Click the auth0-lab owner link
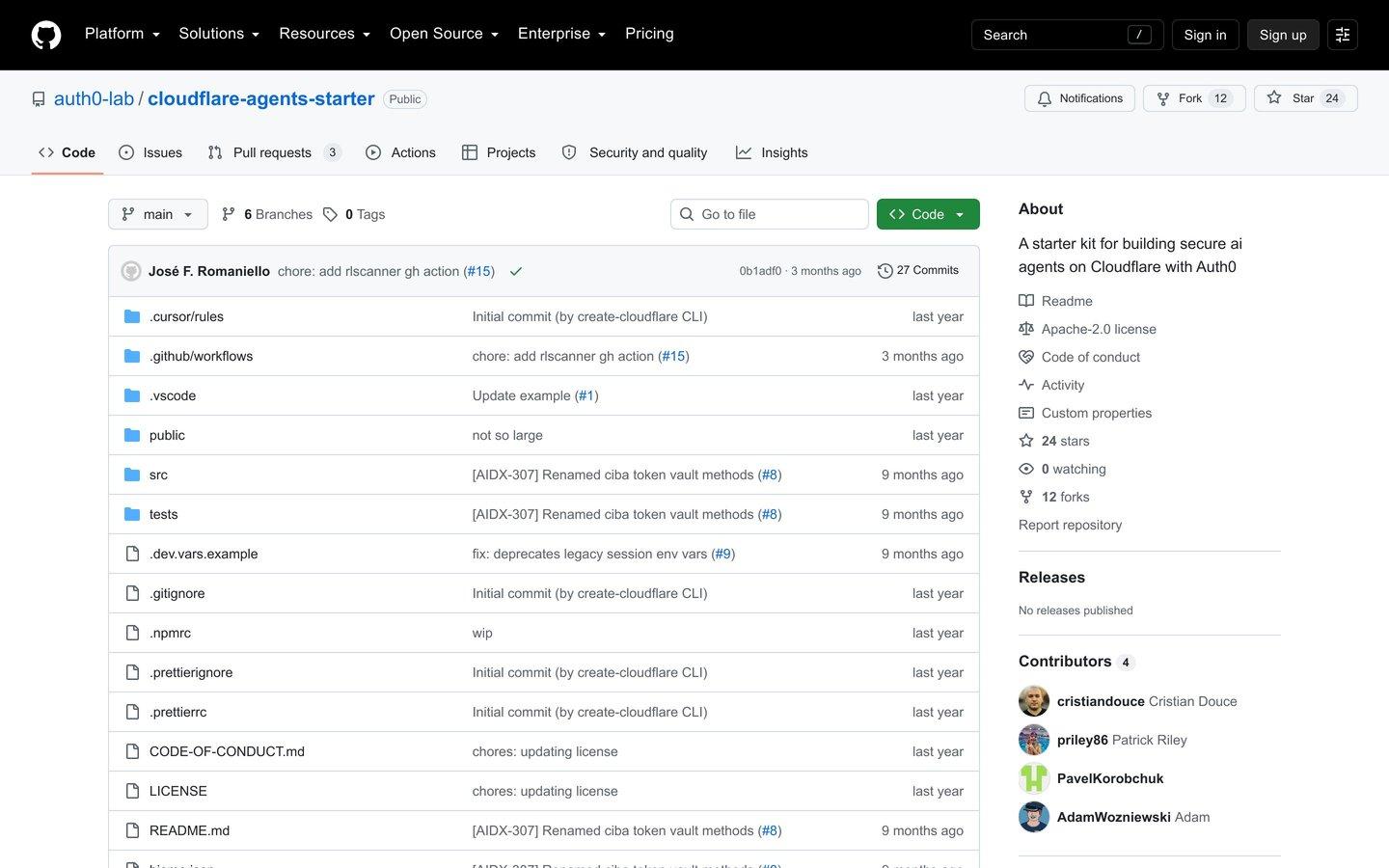The height and width of the screenshot is (868, 1389). [x=94, y=98]
